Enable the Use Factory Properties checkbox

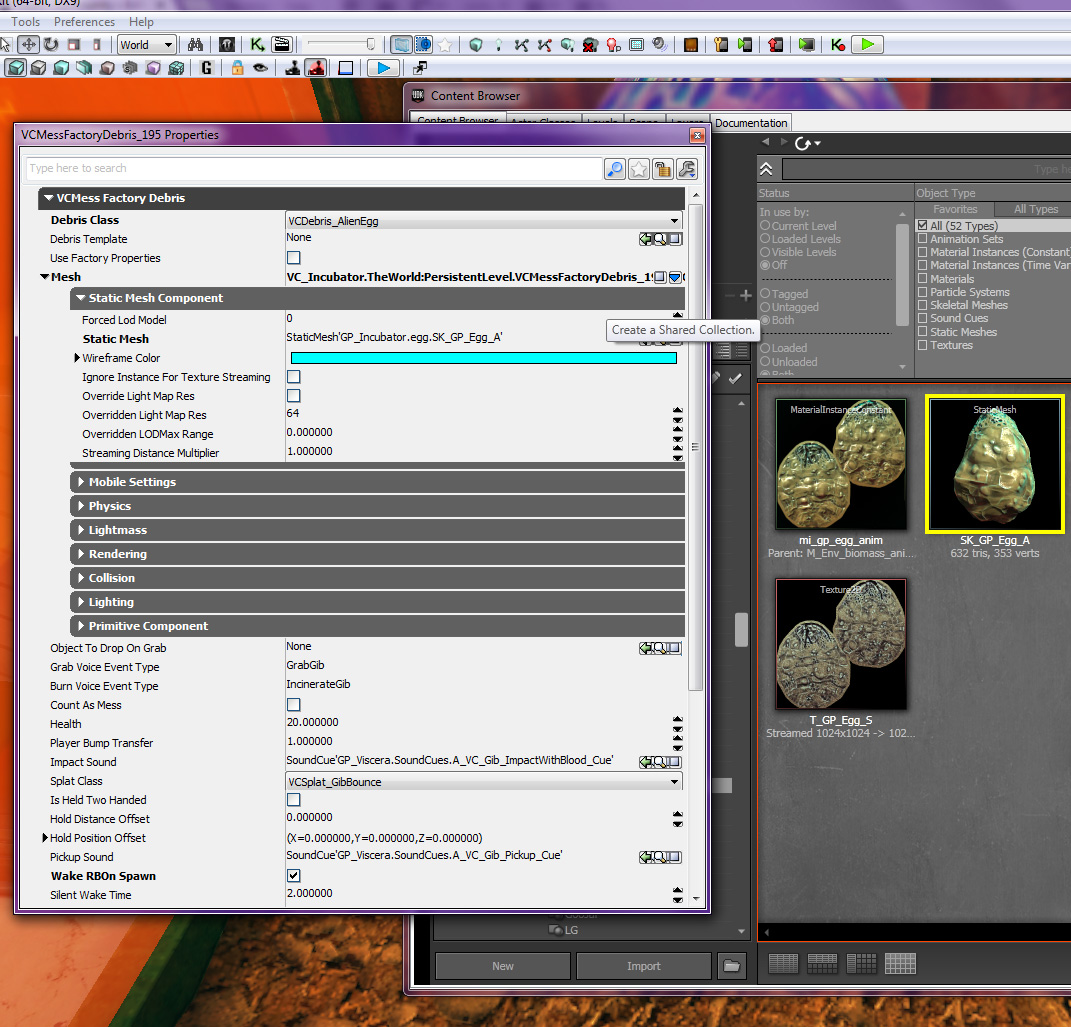click(x=294, y=258)
